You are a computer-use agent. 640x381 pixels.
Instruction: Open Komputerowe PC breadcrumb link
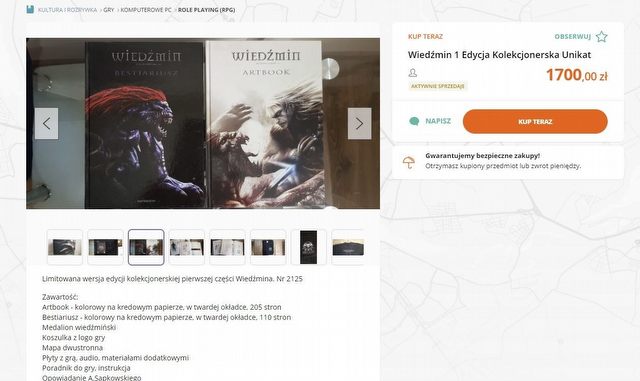point(146,10)
